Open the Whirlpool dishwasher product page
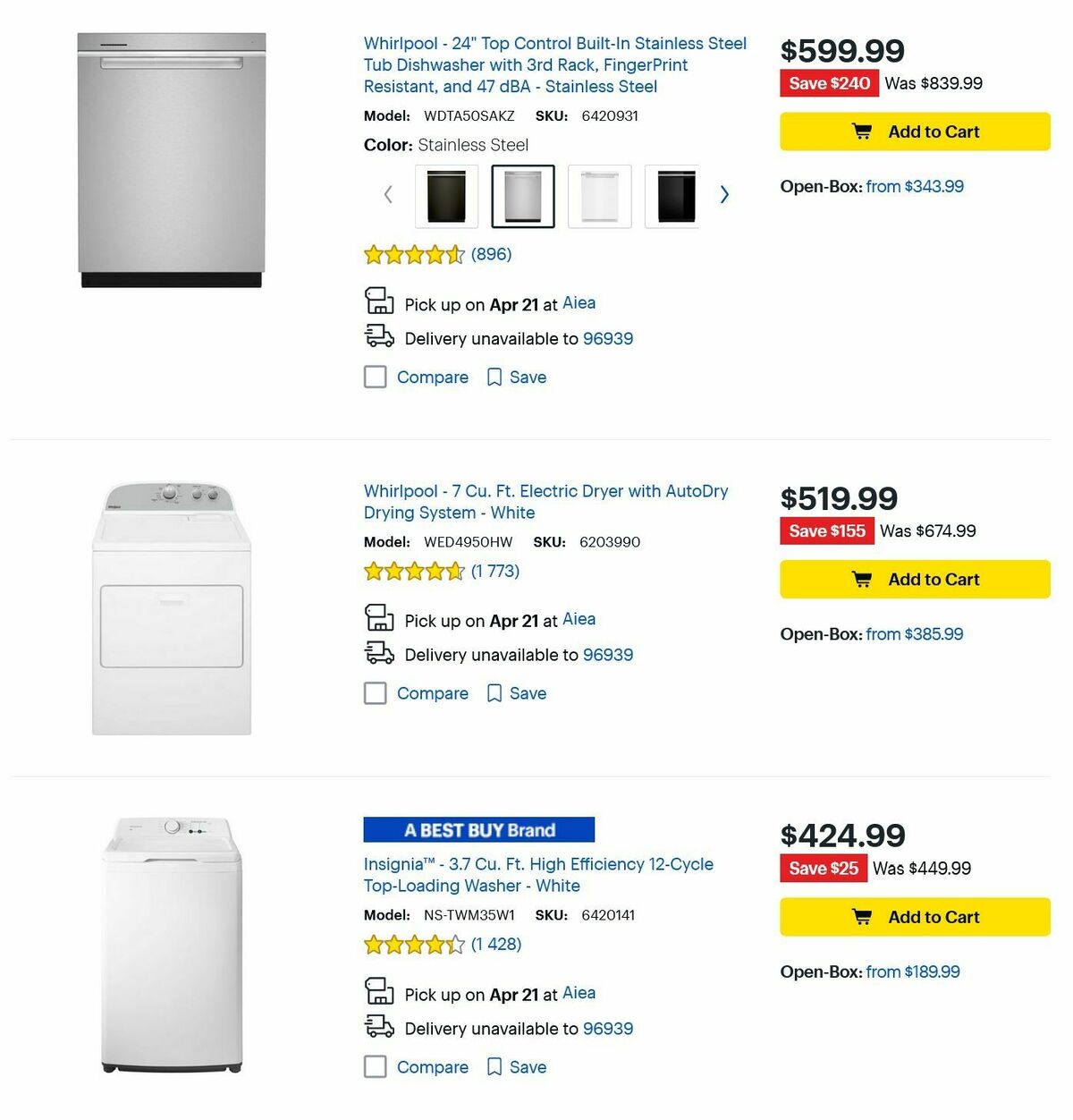Viewport: 1073px width, 1120px height. (x=554, y=64)
